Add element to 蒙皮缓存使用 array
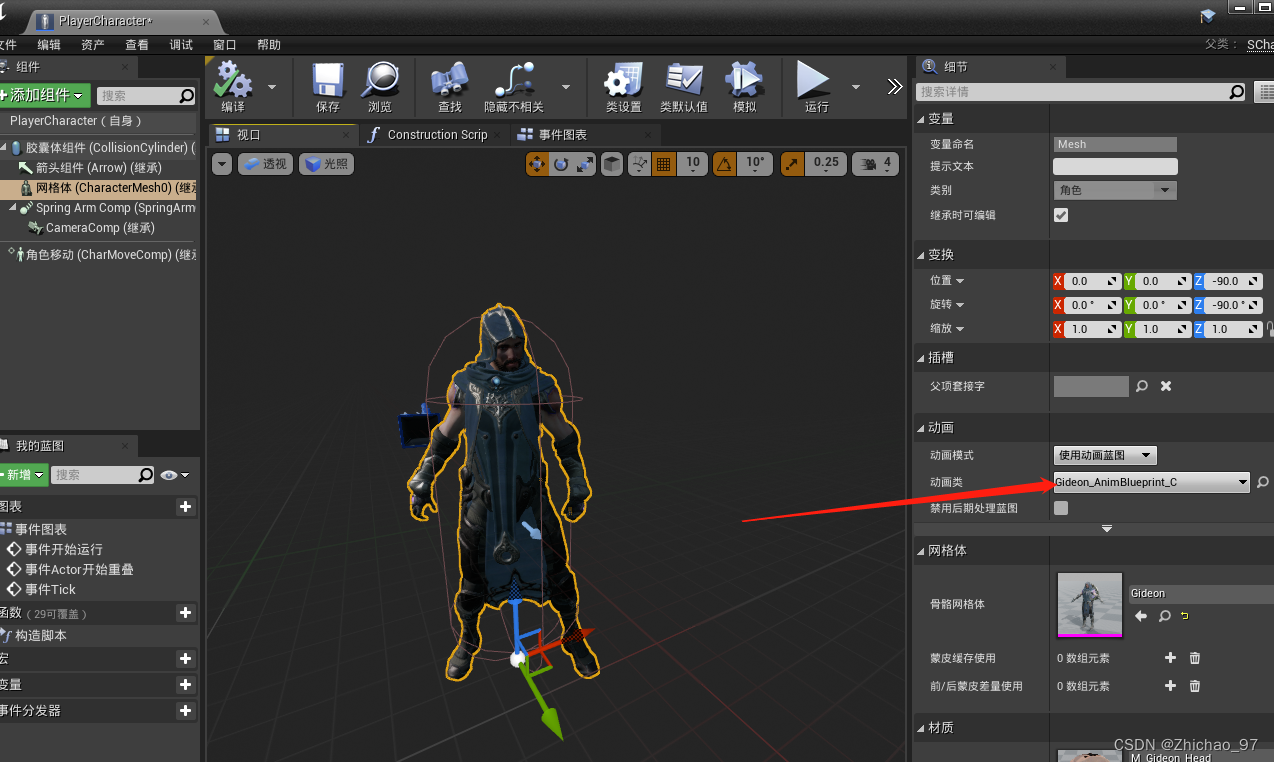The image size is (1274, 762). coord(1171,658)
